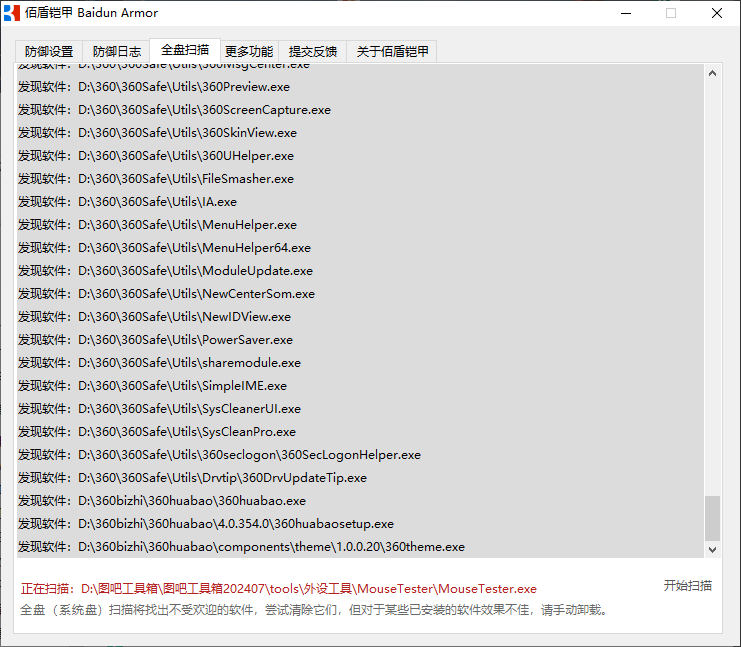Select the SysCleanPro.exe row

point(360,432)
